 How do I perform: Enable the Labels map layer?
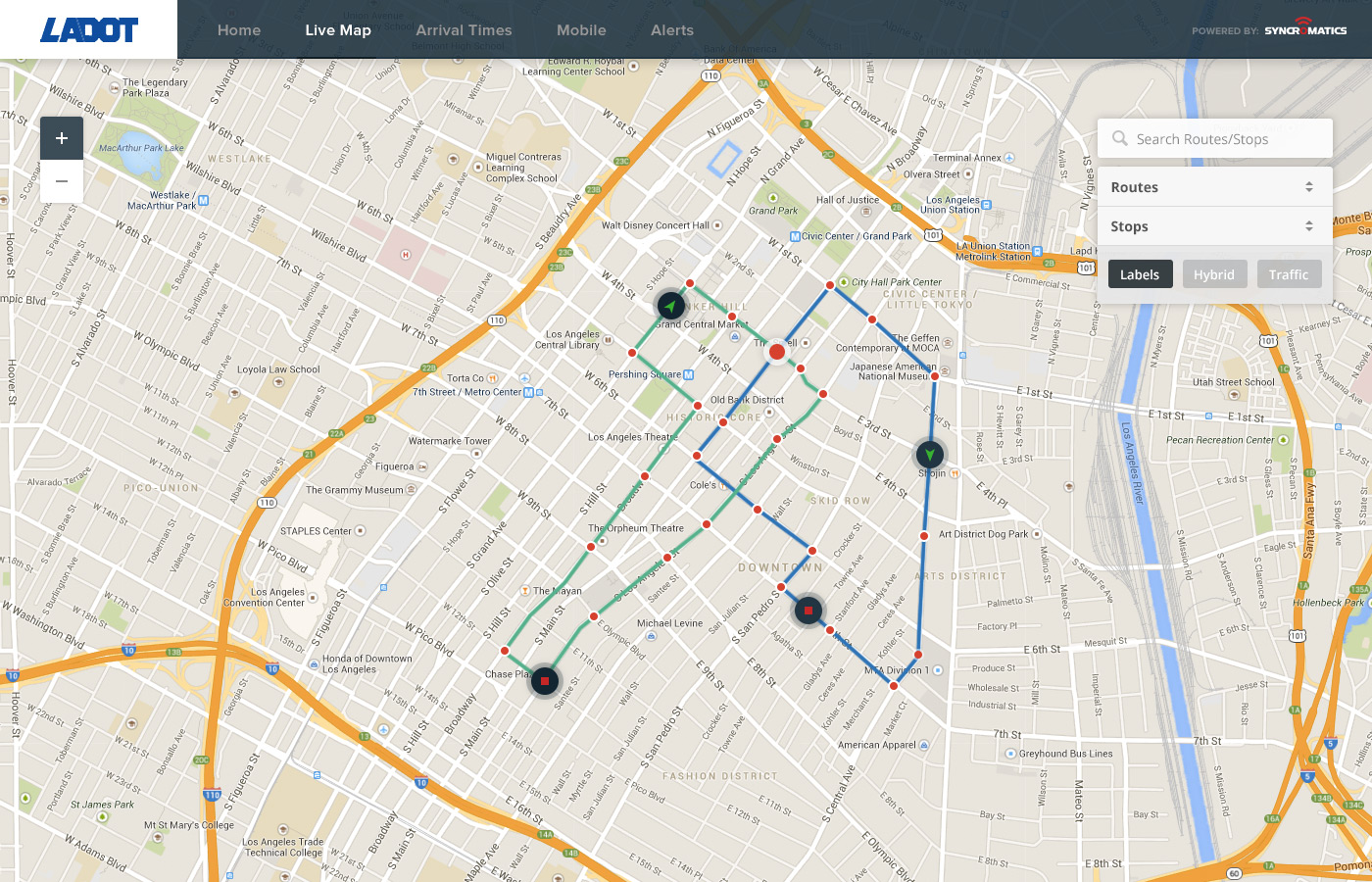click(x=1139, y=274)
